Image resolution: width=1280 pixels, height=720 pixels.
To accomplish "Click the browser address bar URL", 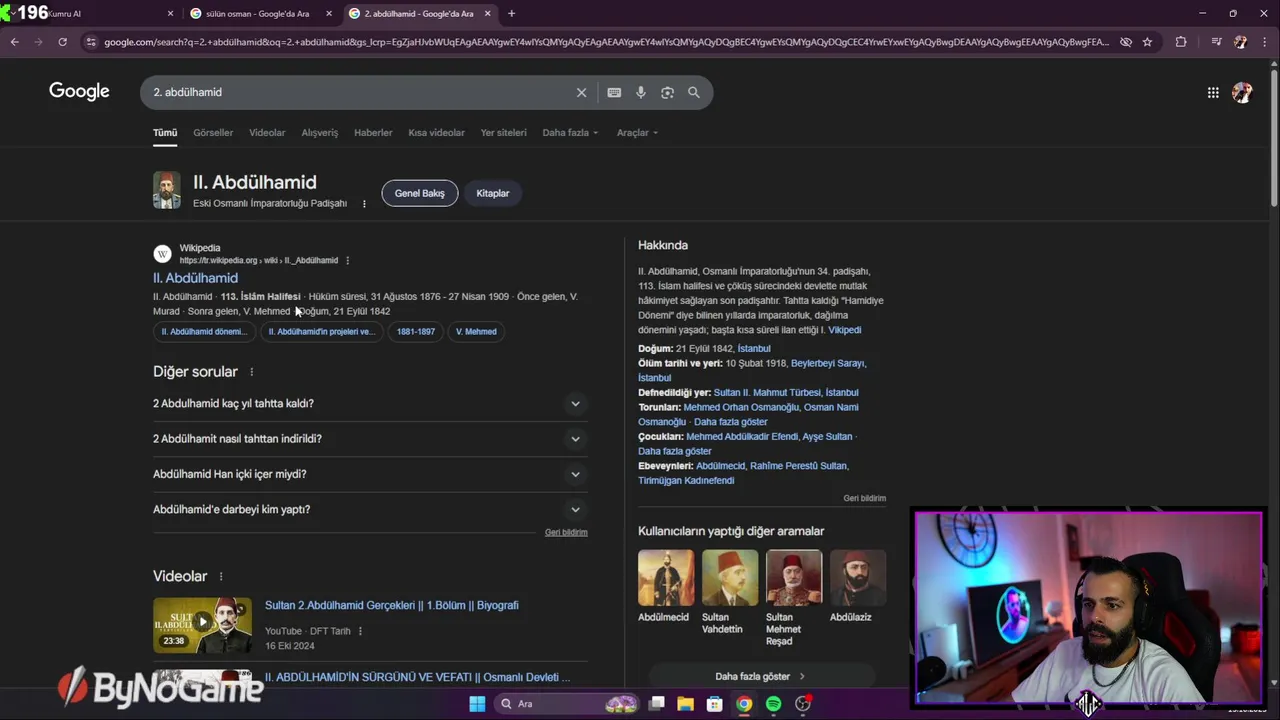I will [x=606, y=42].
